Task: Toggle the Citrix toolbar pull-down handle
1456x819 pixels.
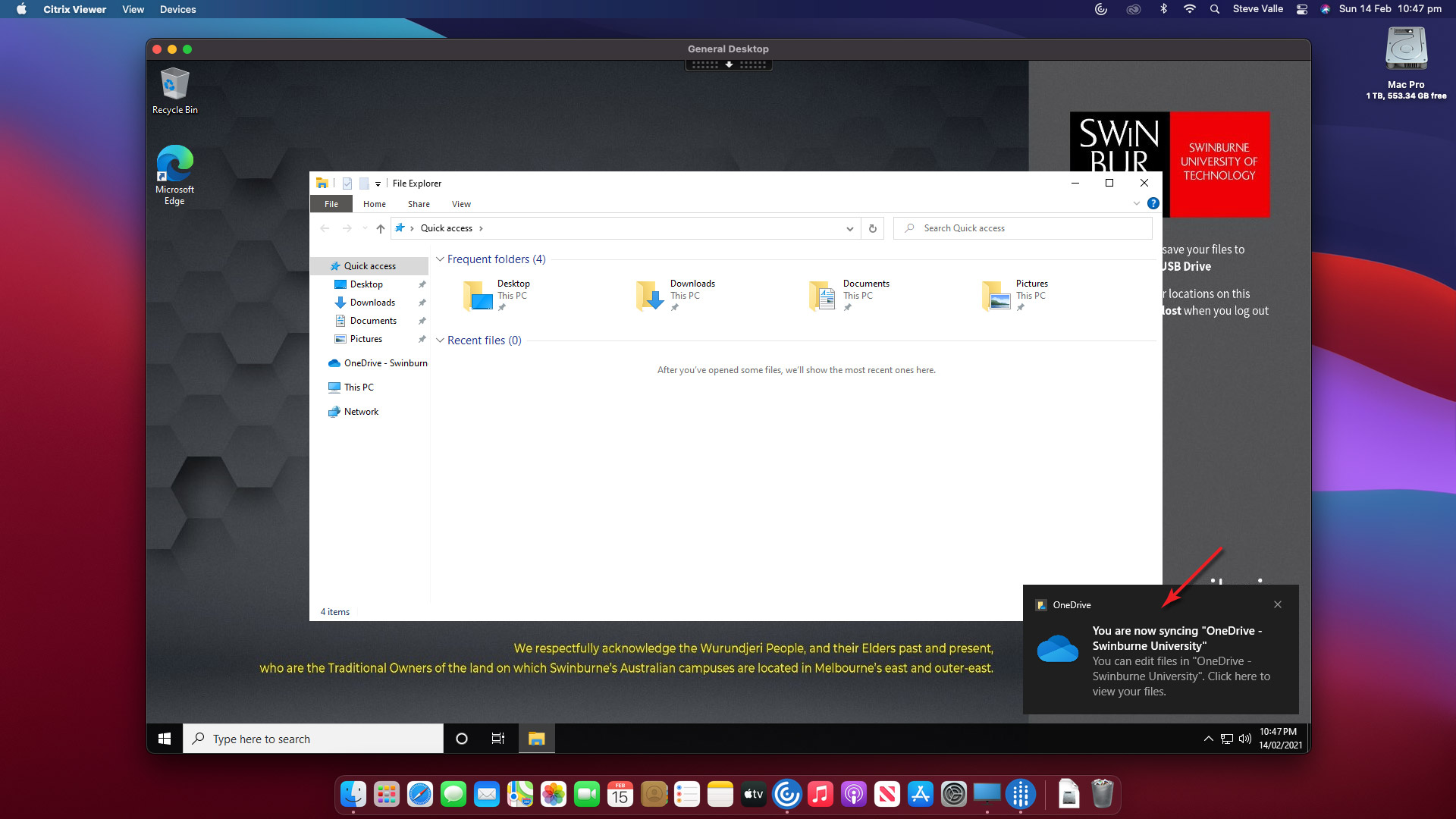Action: 729,65
